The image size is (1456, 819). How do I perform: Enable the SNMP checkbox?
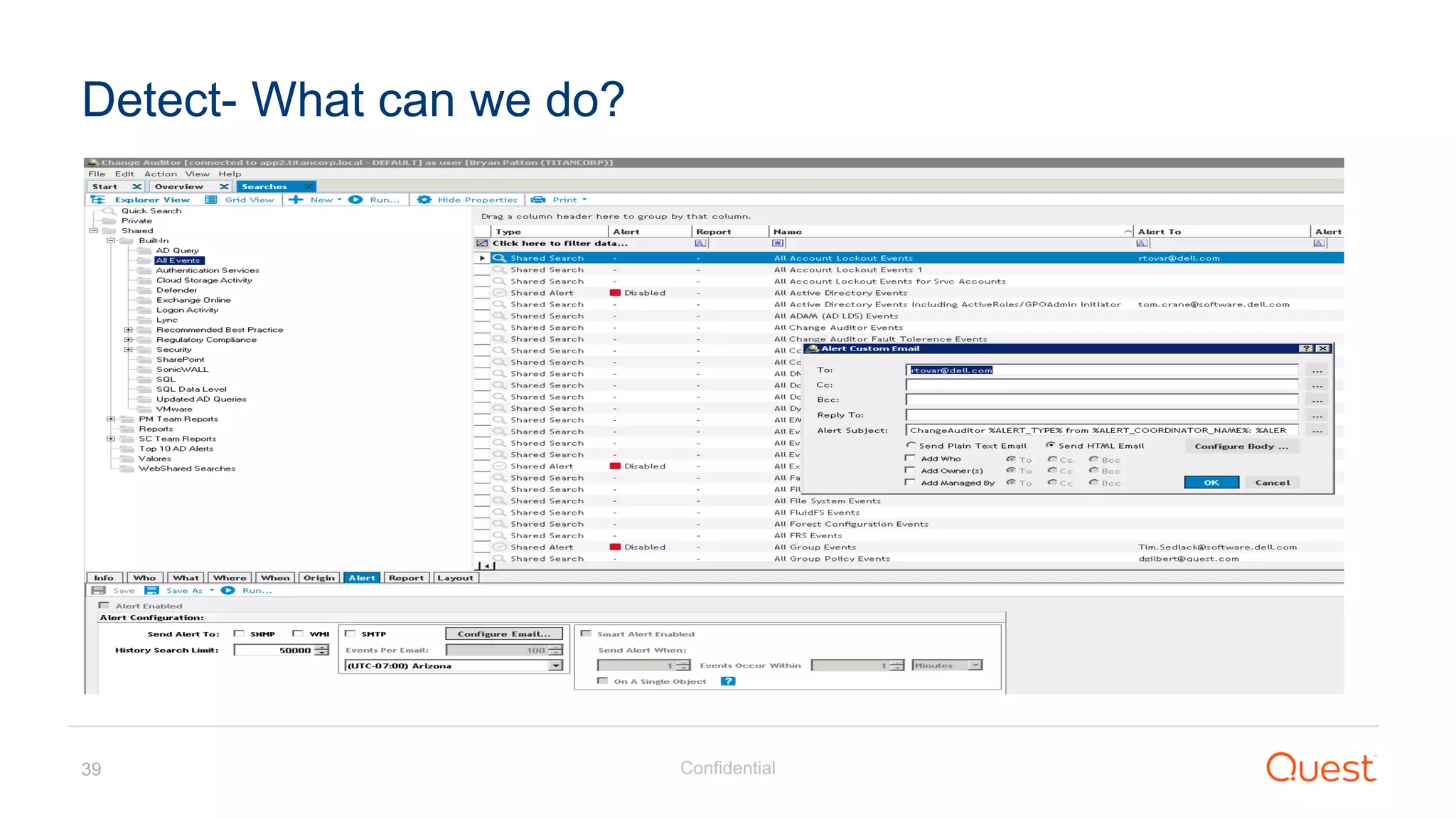pos(239,633)
